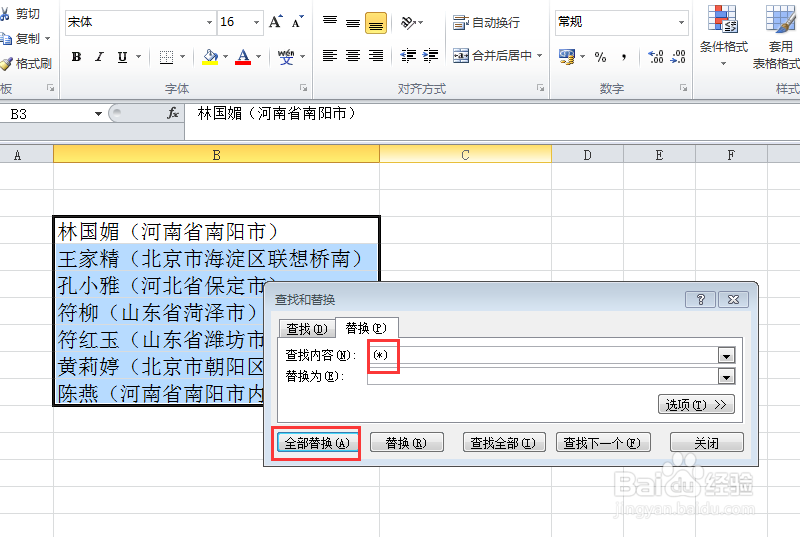Select the Format Painter (格式刷) brush
The image size is (800, 537).
pyautogui.click(x=6, y=64)
